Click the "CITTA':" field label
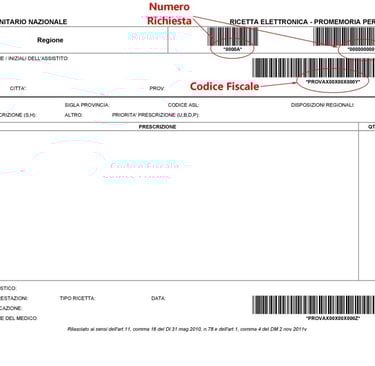Screen dimensions: 375x366 (18, 88)
